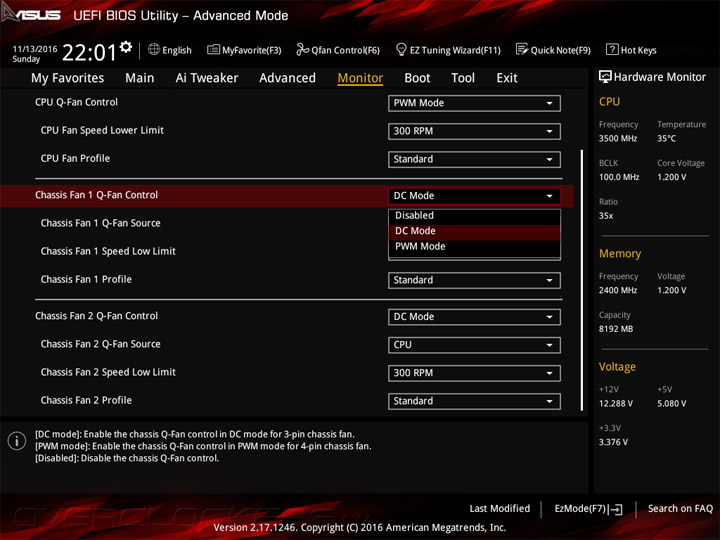Click the EzMode exit arrow icon
This screenshot has height=540, width=720.
point(616,509)
